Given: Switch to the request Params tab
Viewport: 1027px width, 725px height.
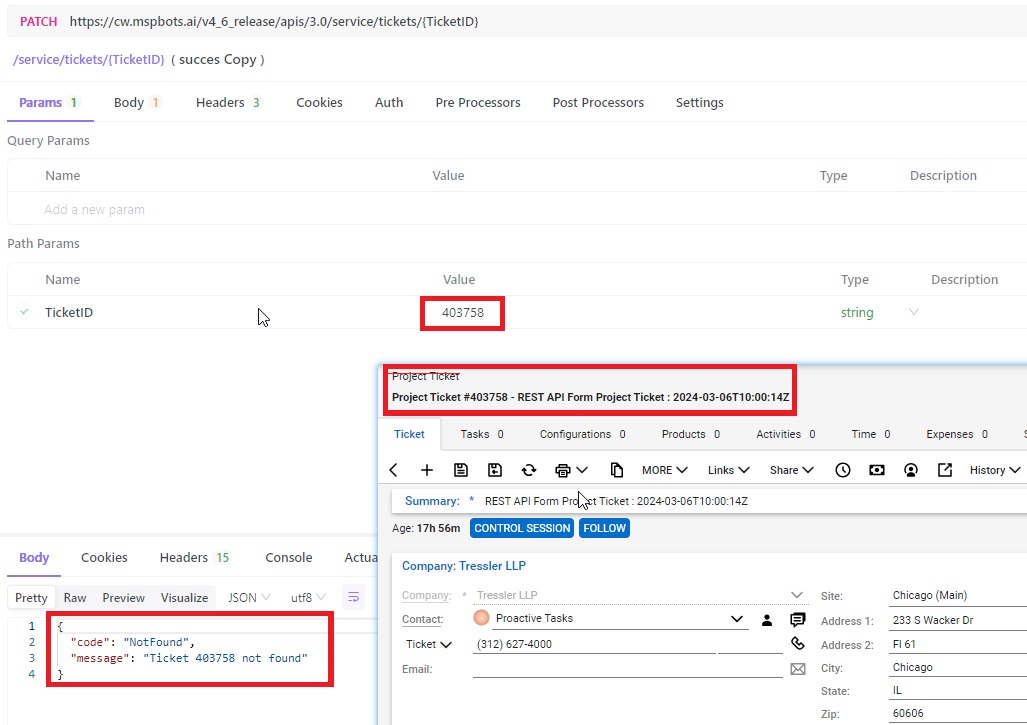Looking at the screenshot, I should click(x=48, y=102).
